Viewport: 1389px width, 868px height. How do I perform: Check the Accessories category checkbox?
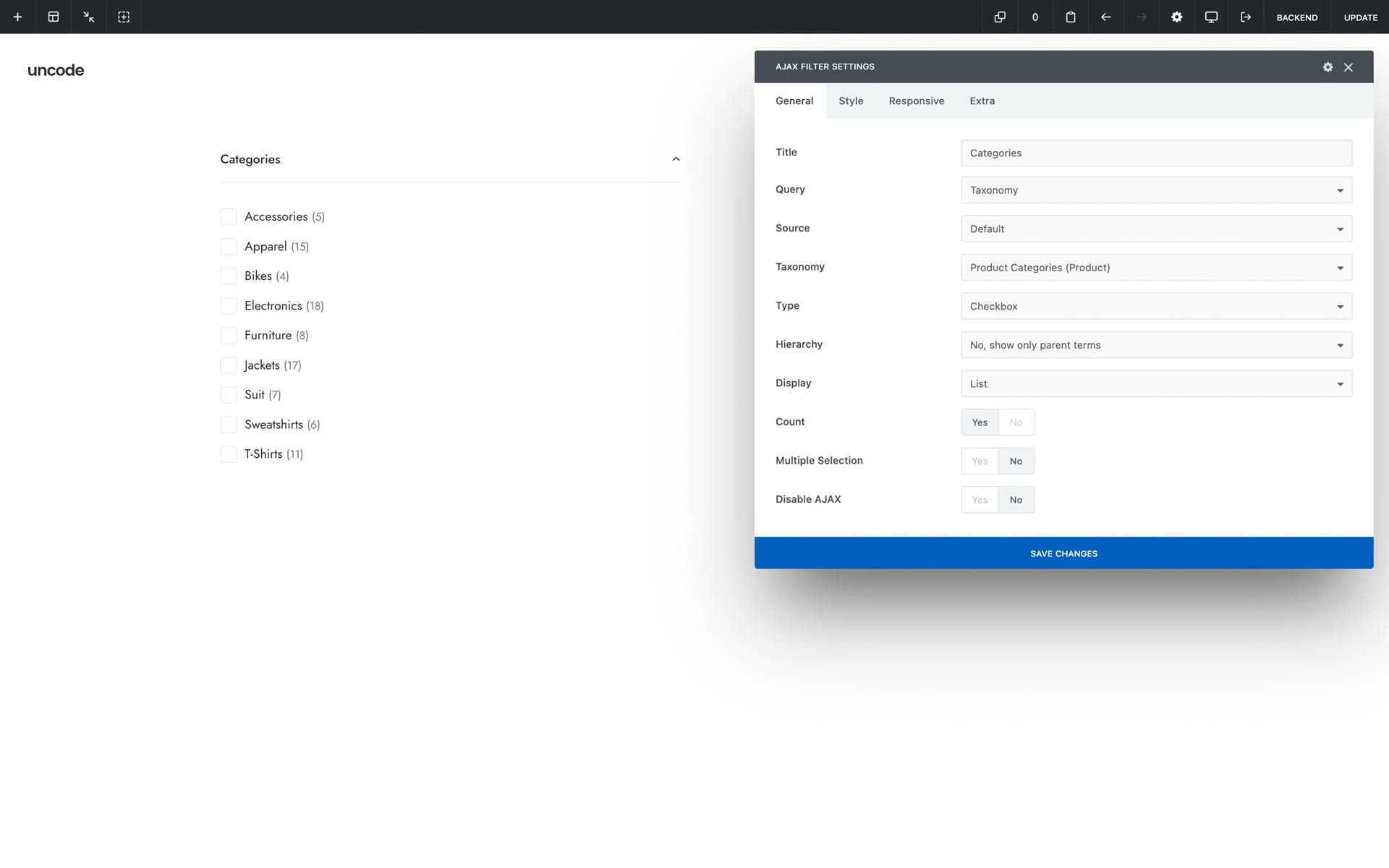(x=229, y=217)
